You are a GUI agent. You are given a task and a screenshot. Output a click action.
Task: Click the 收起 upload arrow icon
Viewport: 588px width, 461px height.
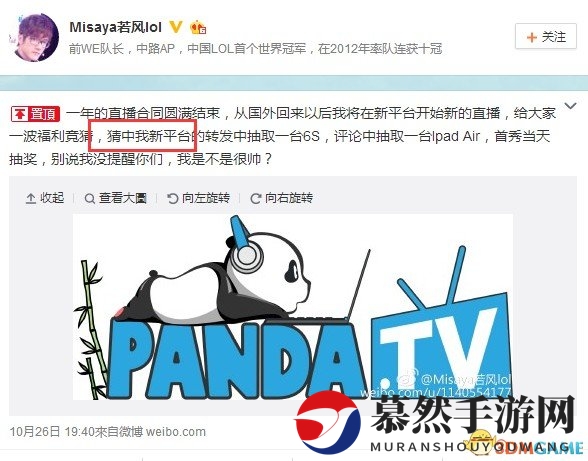point(30,198)
